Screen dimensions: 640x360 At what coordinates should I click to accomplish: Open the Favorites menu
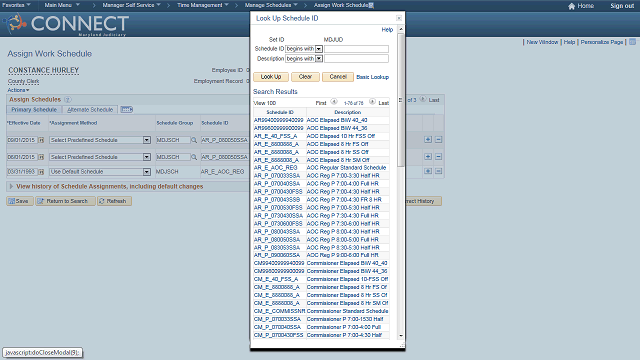tap(16, 5)
